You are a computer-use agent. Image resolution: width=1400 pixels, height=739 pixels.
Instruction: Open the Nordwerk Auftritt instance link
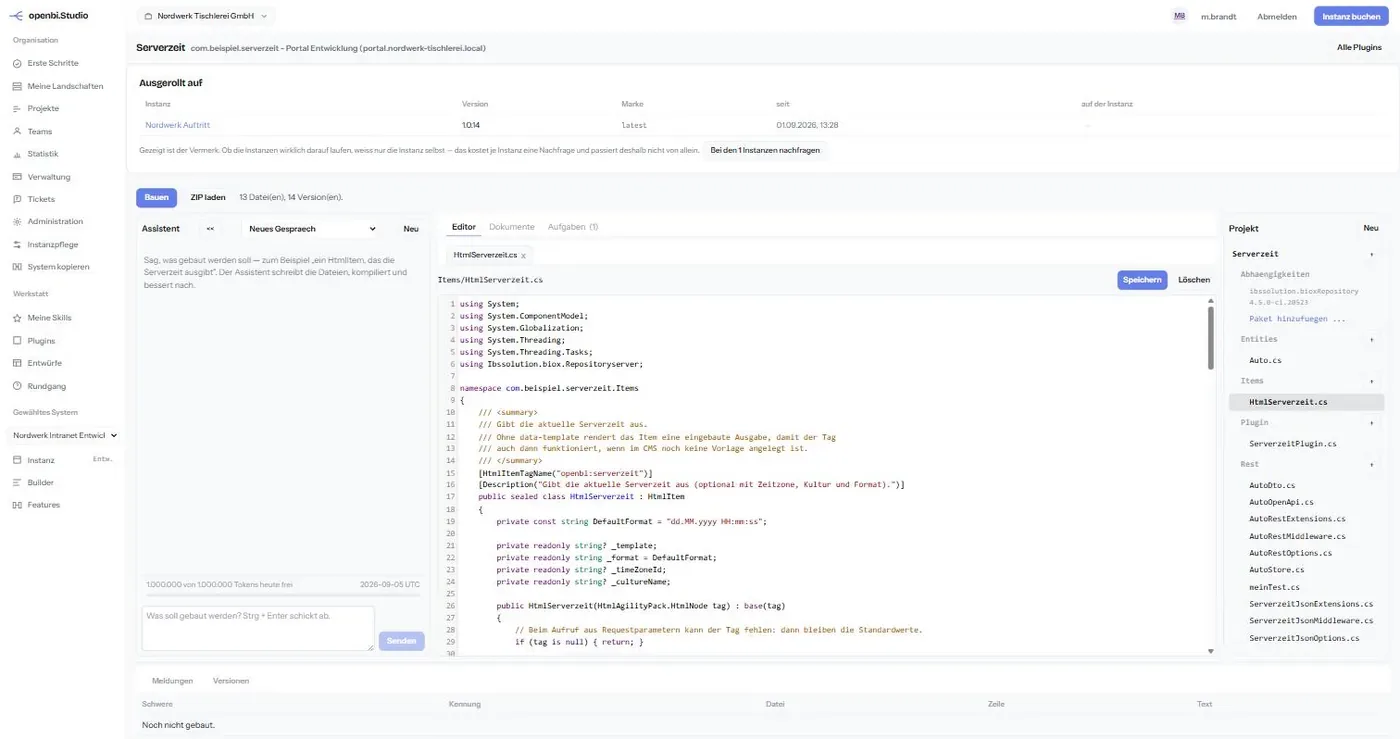(x=178, y=125)
